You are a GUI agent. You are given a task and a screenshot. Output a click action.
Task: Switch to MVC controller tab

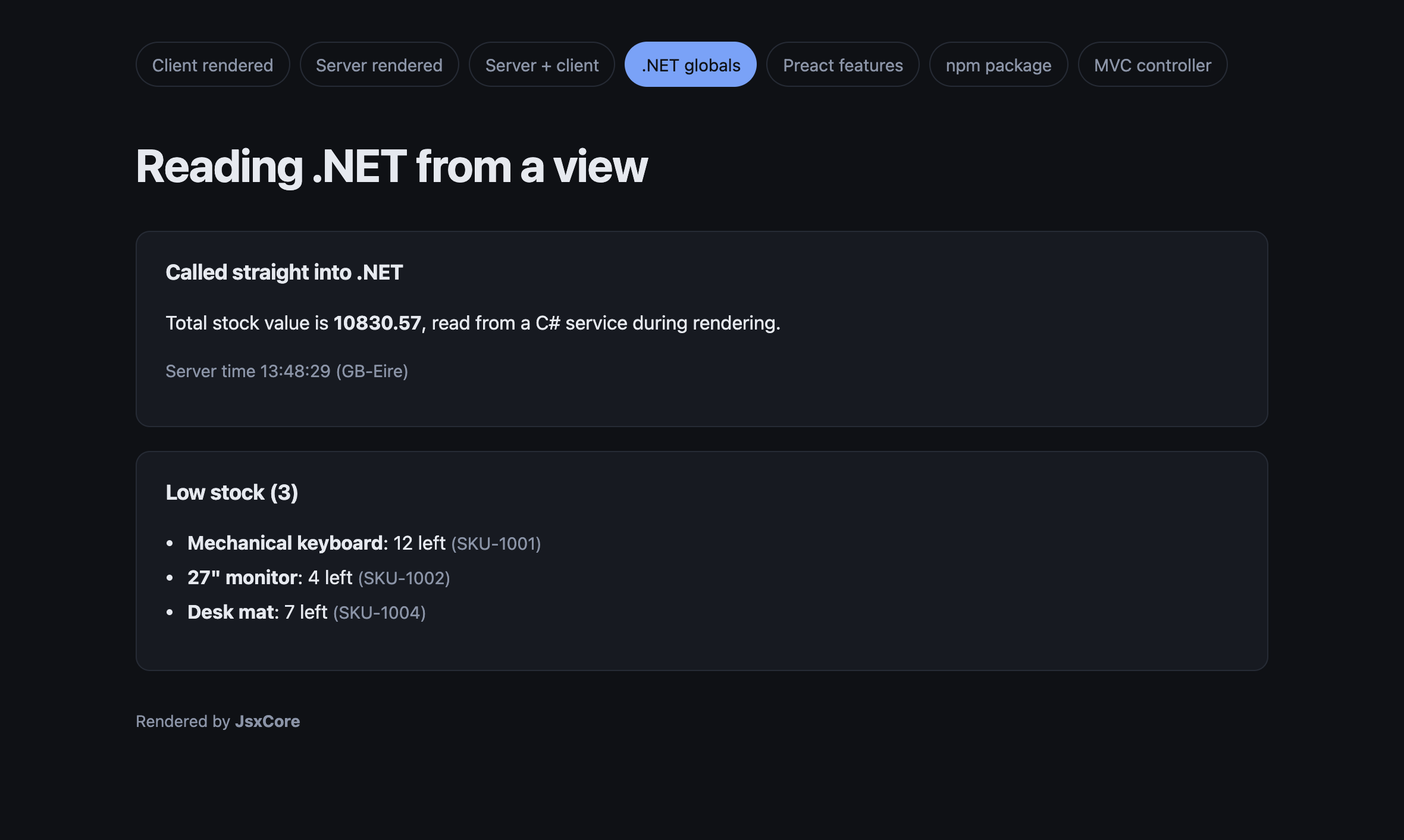[x=1152, y=65]
